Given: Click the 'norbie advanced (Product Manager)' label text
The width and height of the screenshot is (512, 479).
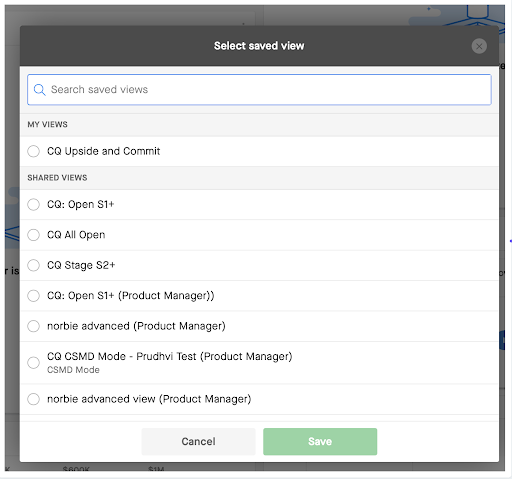Looking at the screenshot, I should pos(136,326).
